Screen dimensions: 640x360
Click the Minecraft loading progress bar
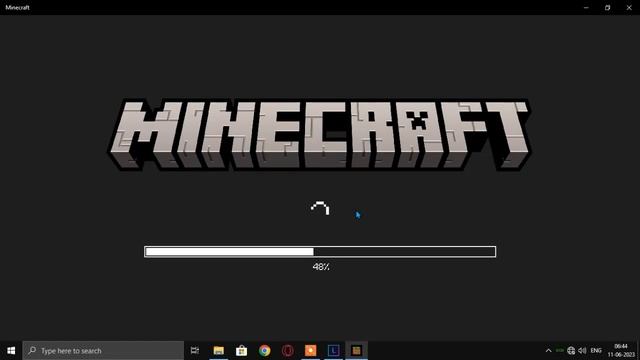[320, 251]
